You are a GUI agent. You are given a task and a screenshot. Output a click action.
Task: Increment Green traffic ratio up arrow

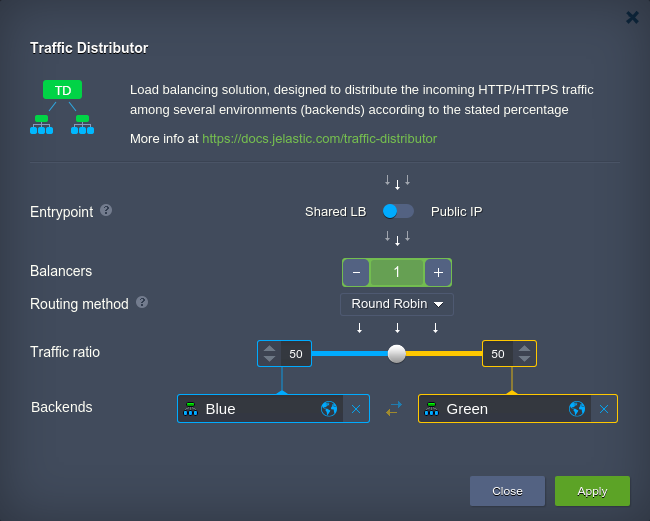524,349
